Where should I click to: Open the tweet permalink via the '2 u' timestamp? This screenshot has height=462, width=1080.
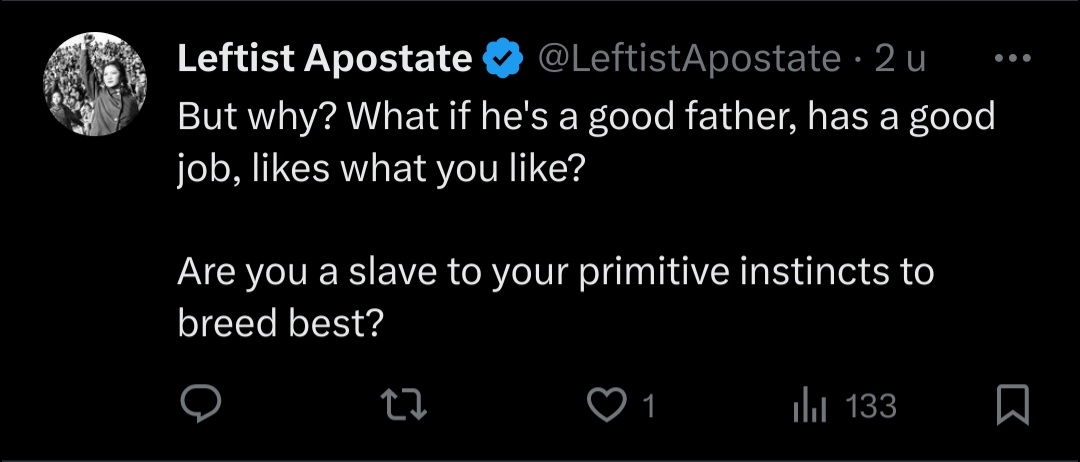click(900, 59)
